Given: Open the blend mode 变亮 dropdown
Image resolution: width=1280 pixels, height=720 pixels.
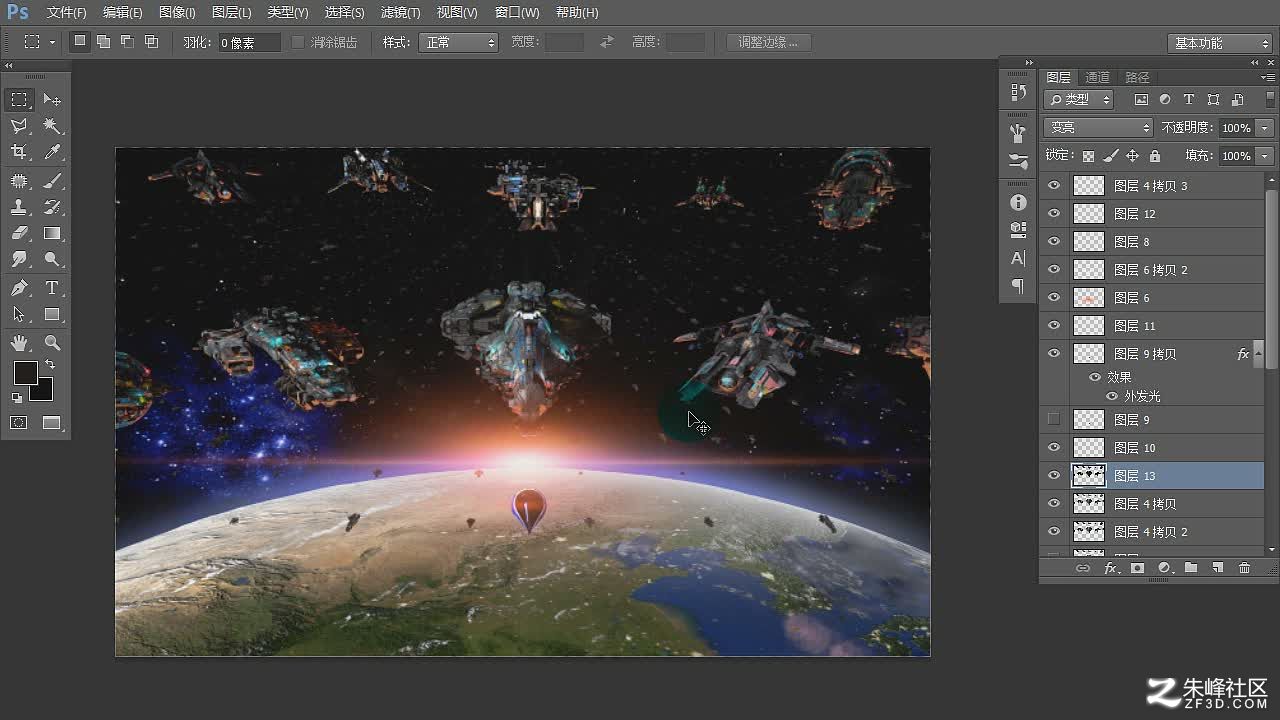Looking at the screenshot, I should coord(1098,128).
